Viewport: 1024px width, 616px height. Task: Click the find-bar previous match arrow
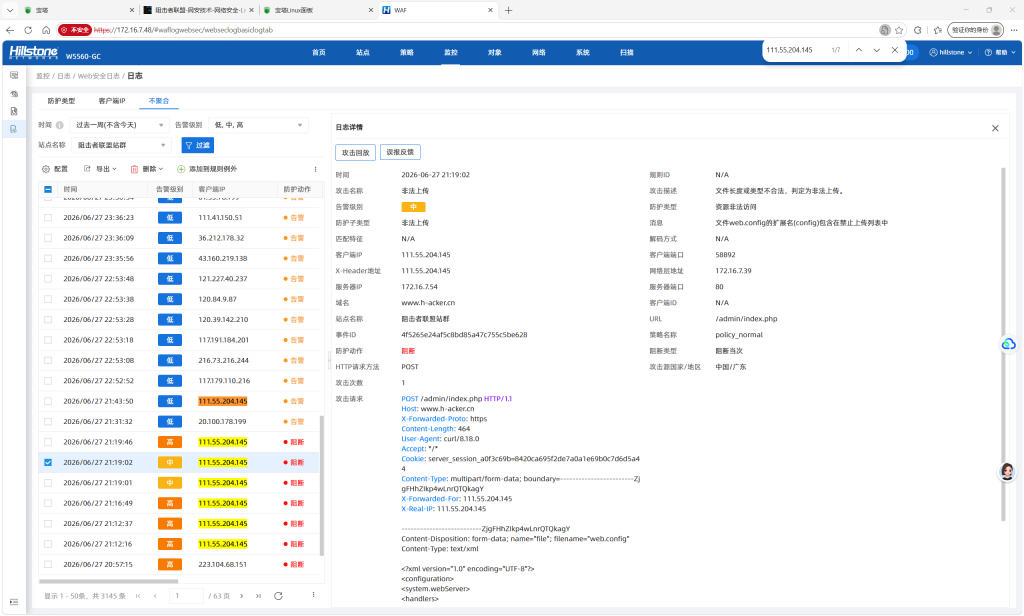859,50
